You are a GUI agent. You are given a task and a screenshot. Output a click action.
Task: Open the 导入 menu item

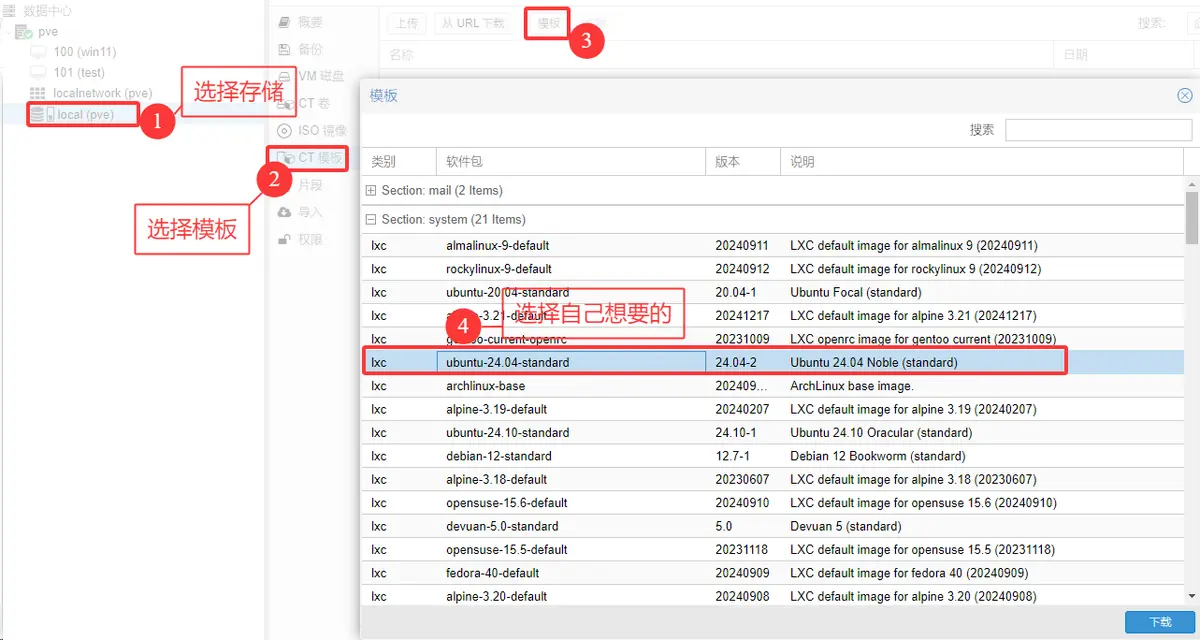click(x=310, y=212)
